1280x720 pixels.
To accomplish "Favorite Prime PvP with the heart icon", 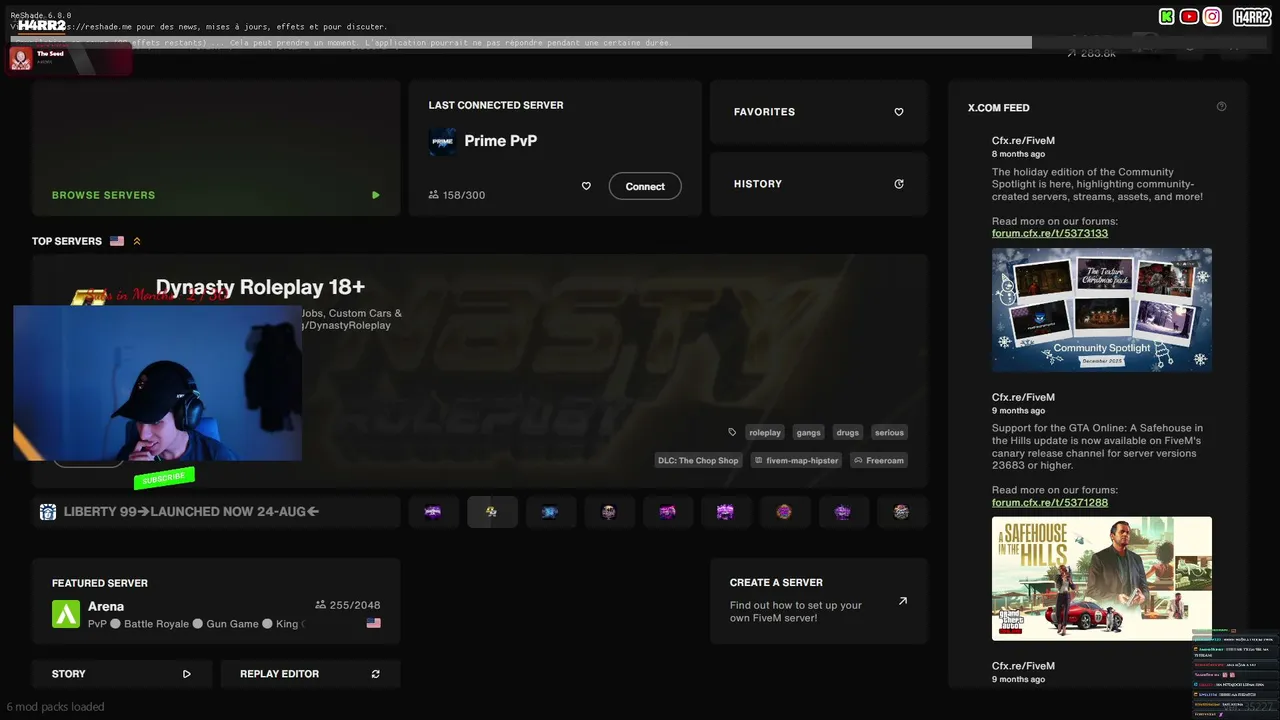I will 586,186.
